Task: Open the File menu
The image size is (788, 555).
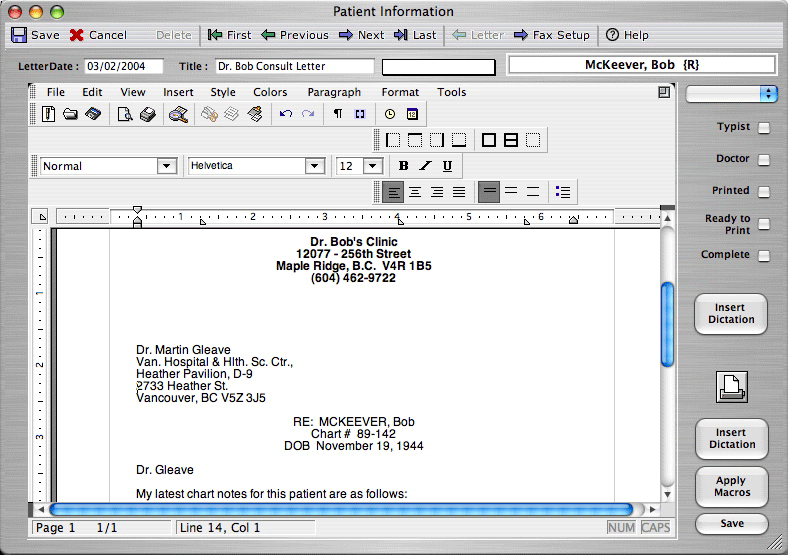Action: [x=56, y=92]
